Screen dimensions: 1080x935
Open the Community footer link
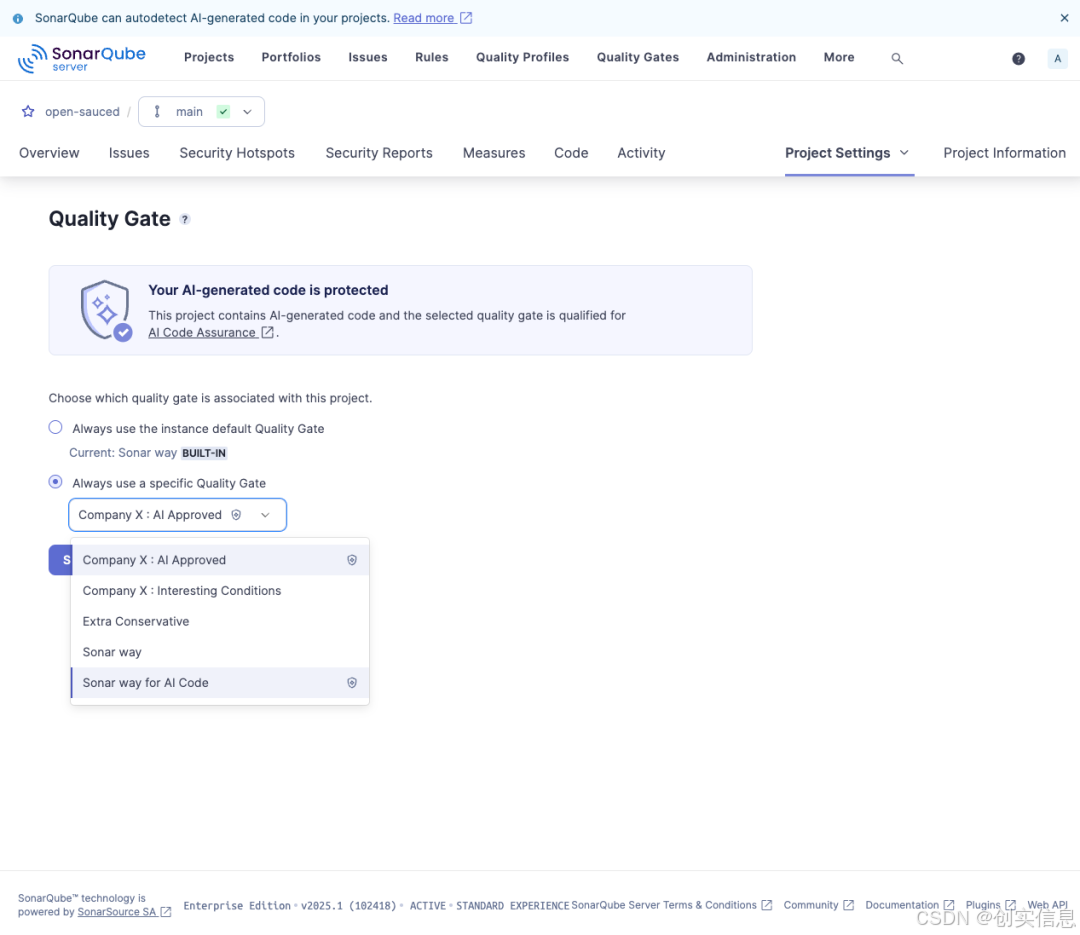(811, 905)
